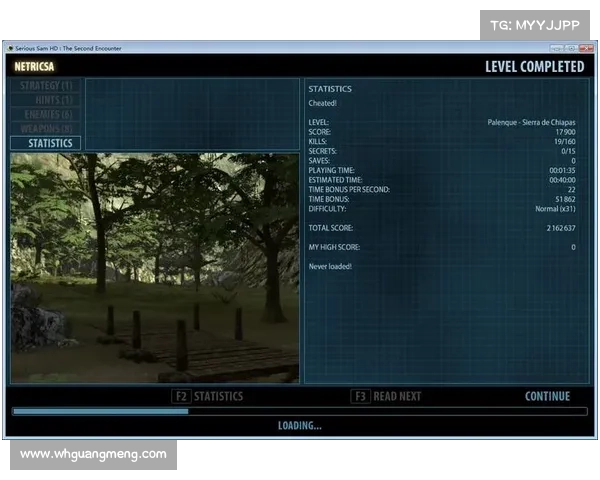Click the loading progress bar

(x=299, y=411)
